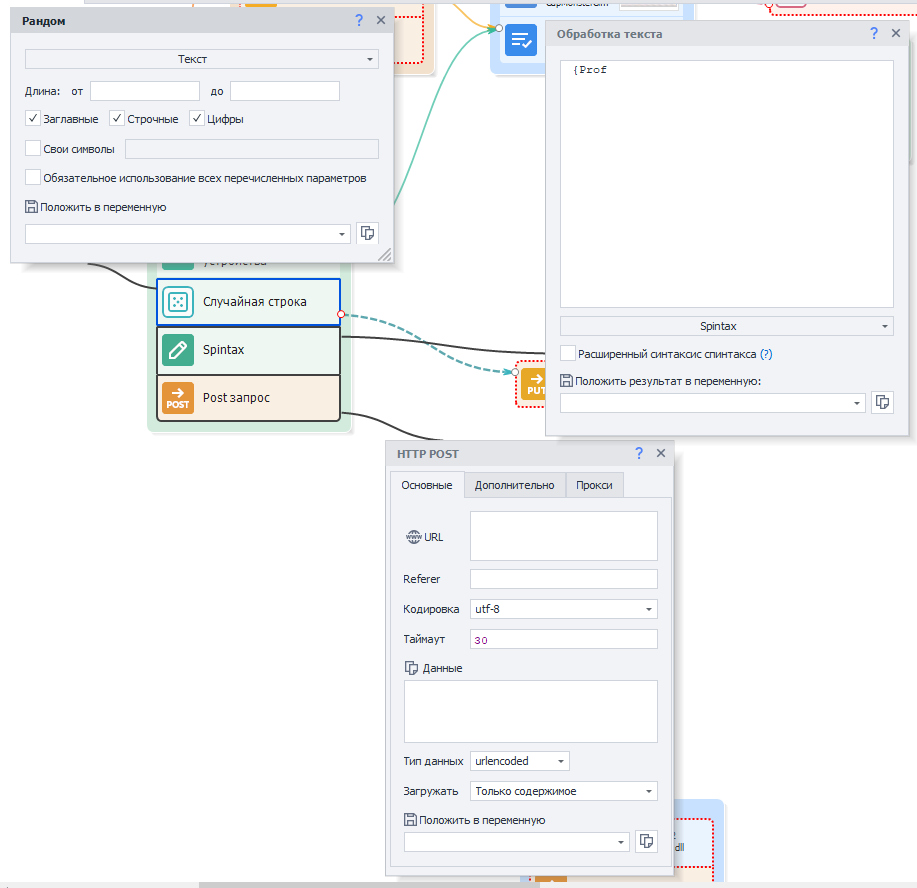This screenshot has height=888, width=917.
Task: Click the question mark in Обработка текста header
Action: tap(873, 34)
